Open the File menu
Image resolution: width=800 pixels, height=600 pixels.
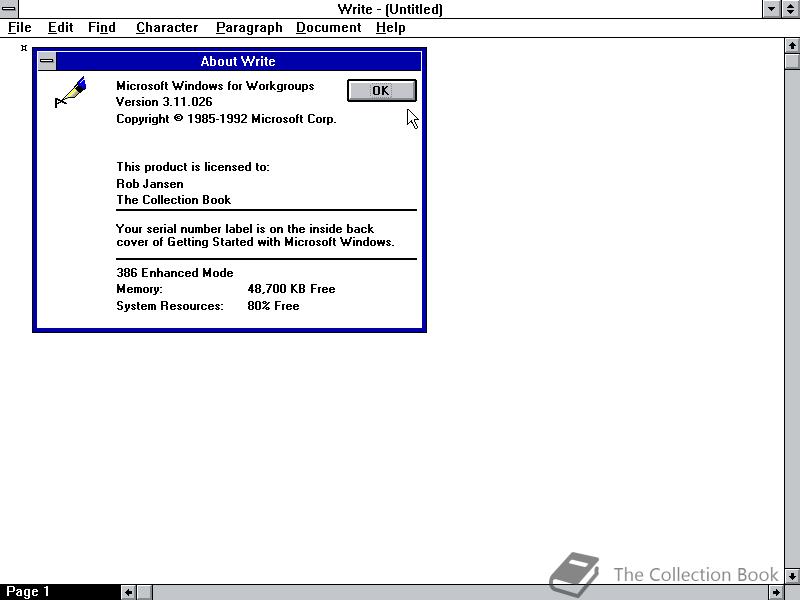[x=19, y=28]
